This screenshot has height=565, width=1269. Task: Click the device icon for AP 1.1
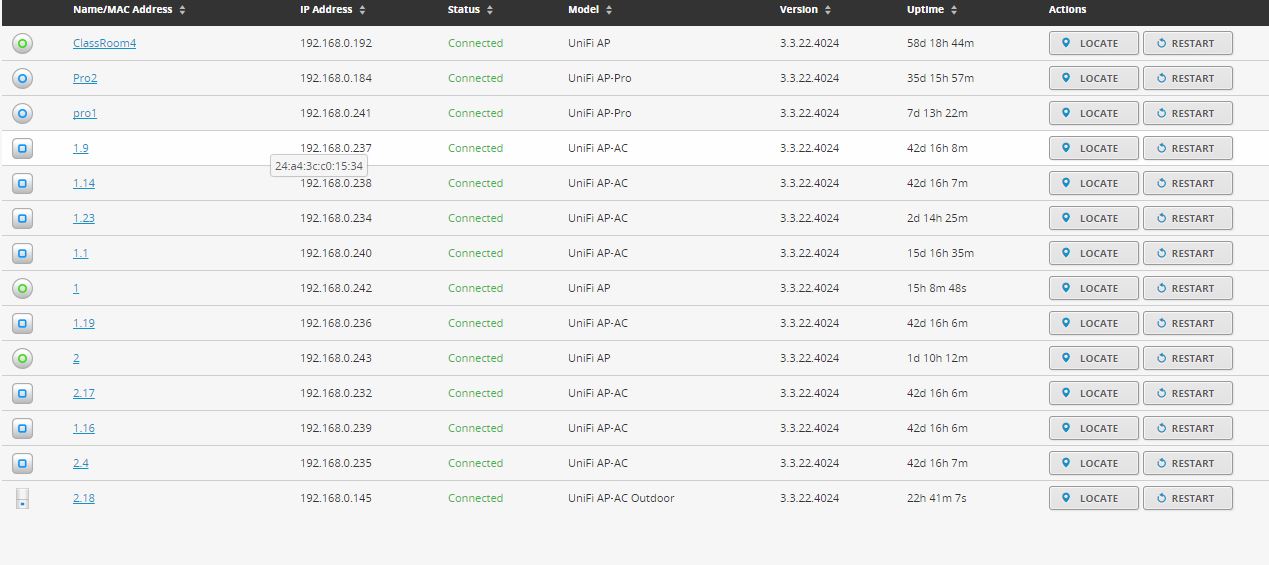click(23, 254)
